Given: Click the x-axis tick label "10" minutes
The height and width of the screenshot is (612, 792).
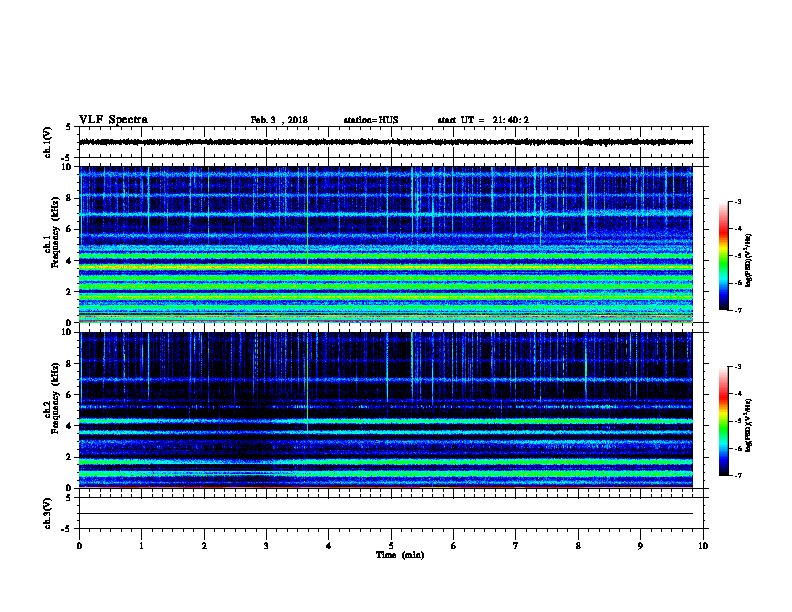Looking at the screenshot, I should coord(703,546).
